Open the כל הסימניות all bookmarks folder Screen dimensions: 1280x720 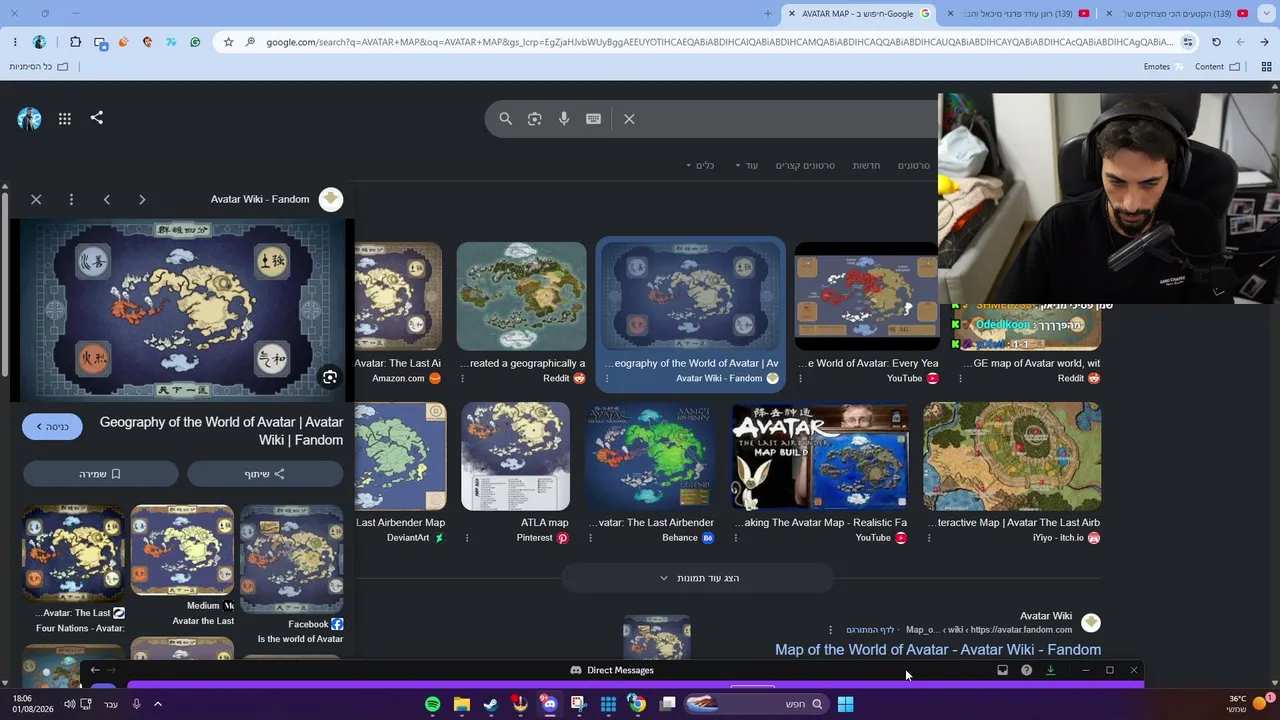39,67
